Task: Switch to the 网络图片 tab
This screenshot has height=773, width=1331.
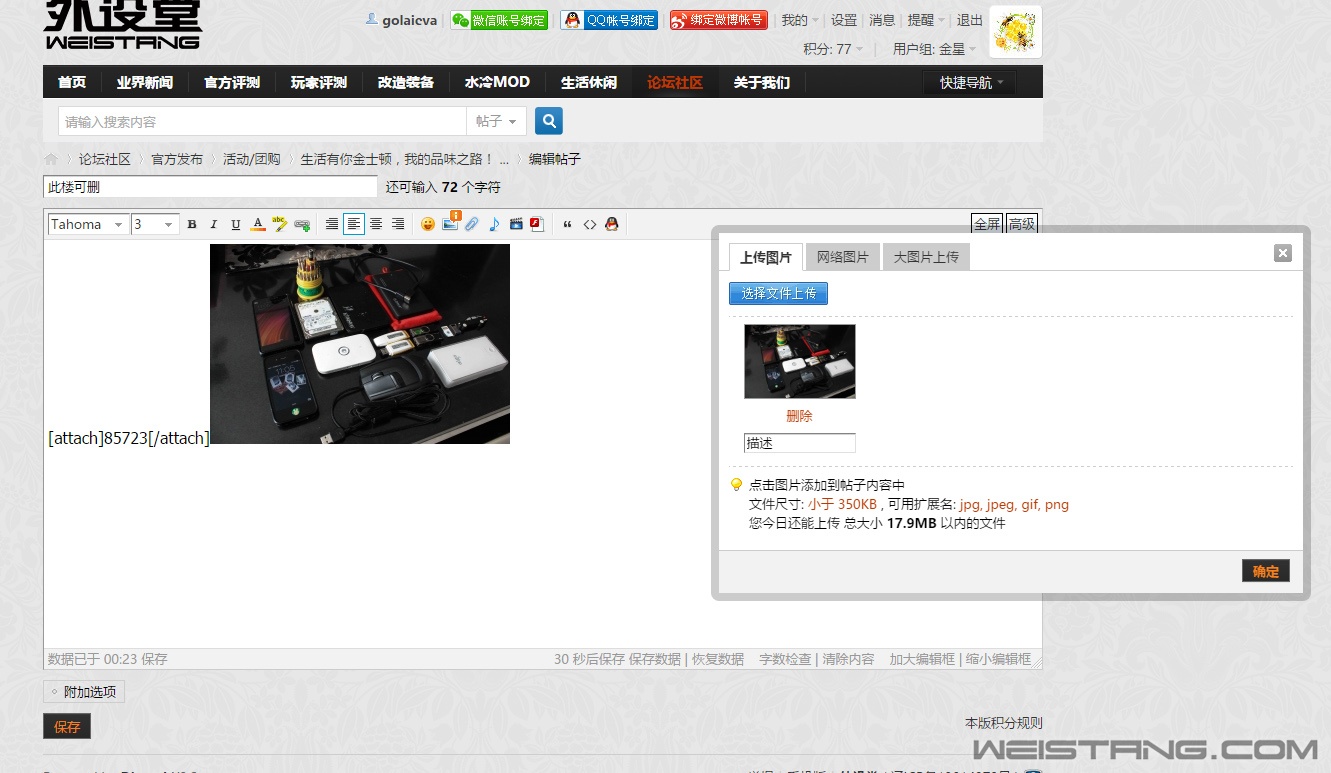Action: tap(843, 257)
